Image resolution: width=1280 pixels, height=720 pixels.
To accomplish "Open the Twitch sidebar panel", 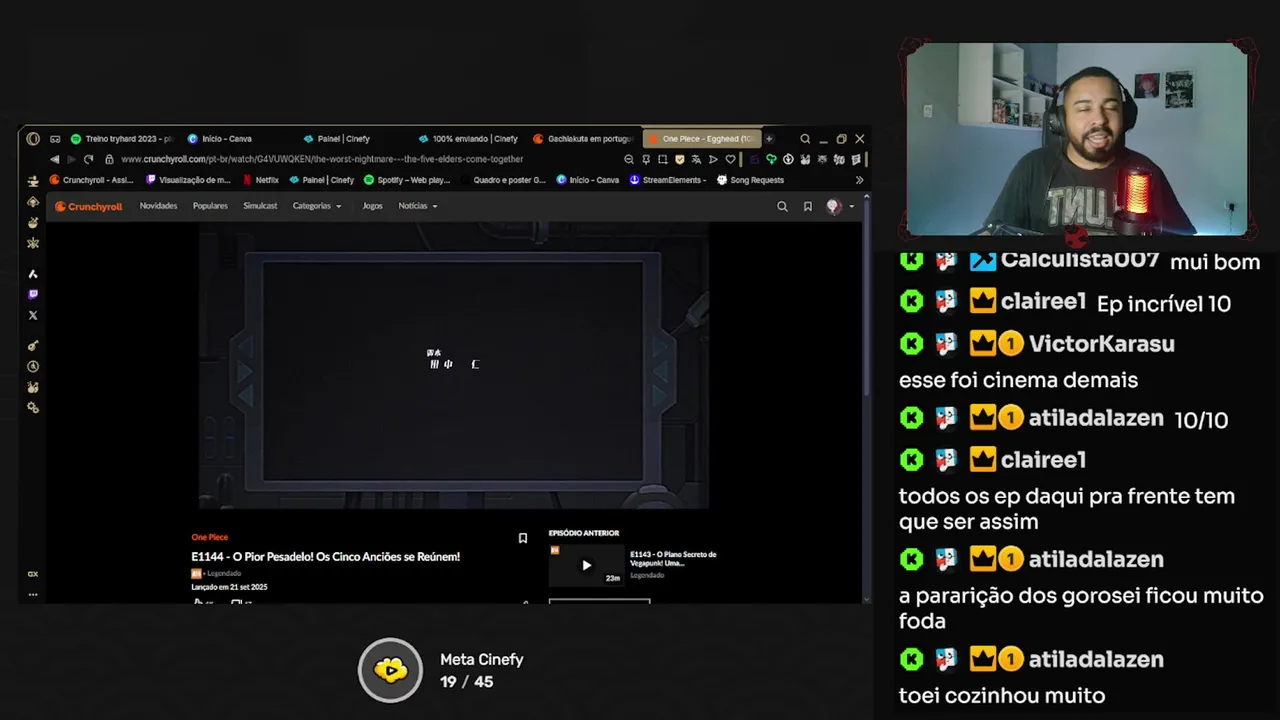I will [33, 294].
